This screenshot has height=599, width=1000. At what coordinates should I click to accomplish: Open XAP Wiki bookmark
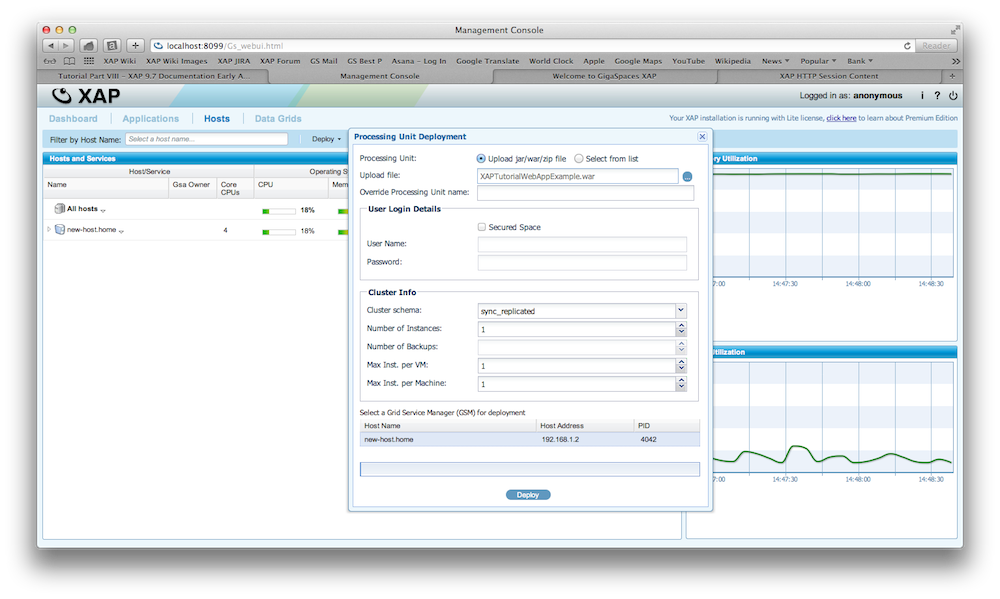coord(119,61)
